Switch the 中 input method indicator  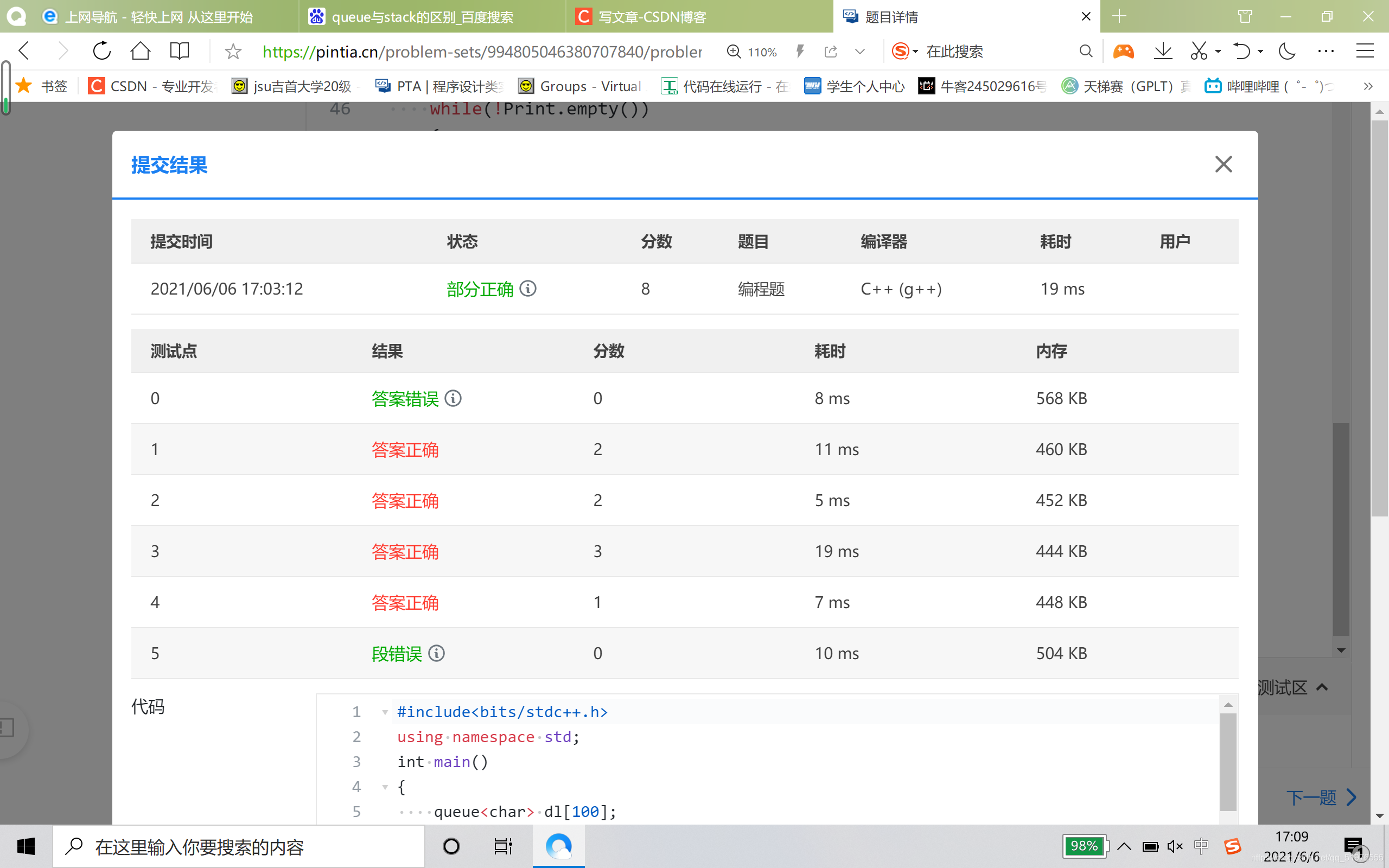coord(1201,846)
